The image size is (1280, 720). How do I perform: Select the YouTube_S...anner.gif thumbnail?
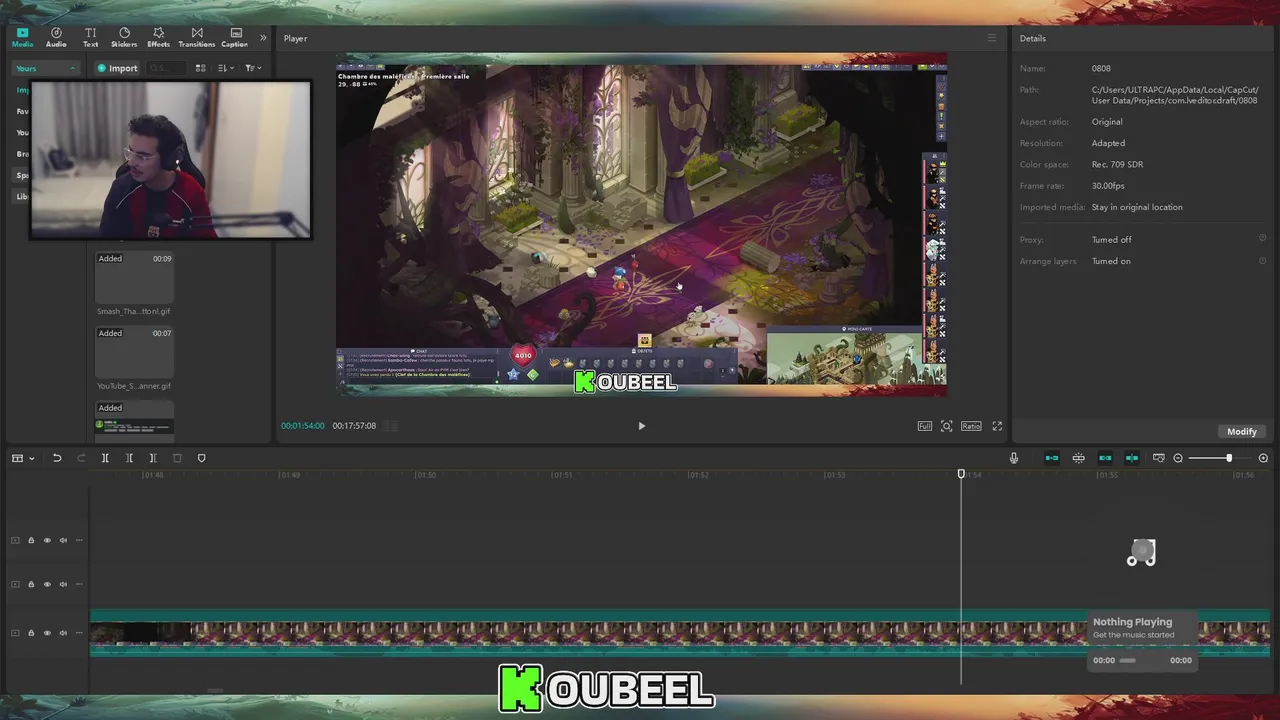[134, 352]
